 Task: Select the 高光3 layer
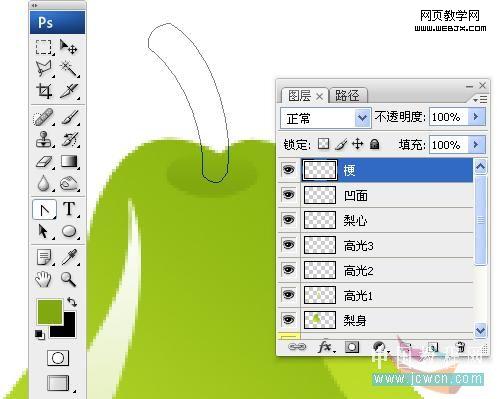pyautogui.click(x=387, y=245)
